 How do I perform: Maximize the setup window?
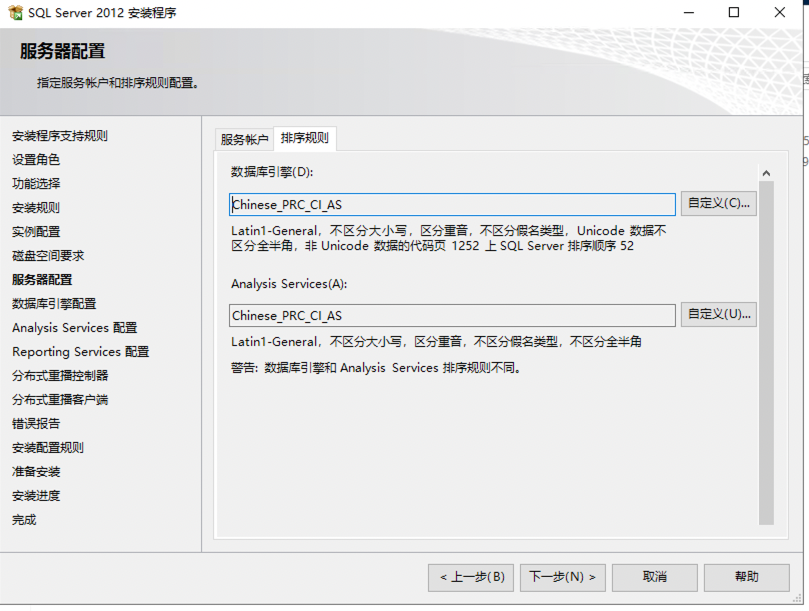(734, 13)
